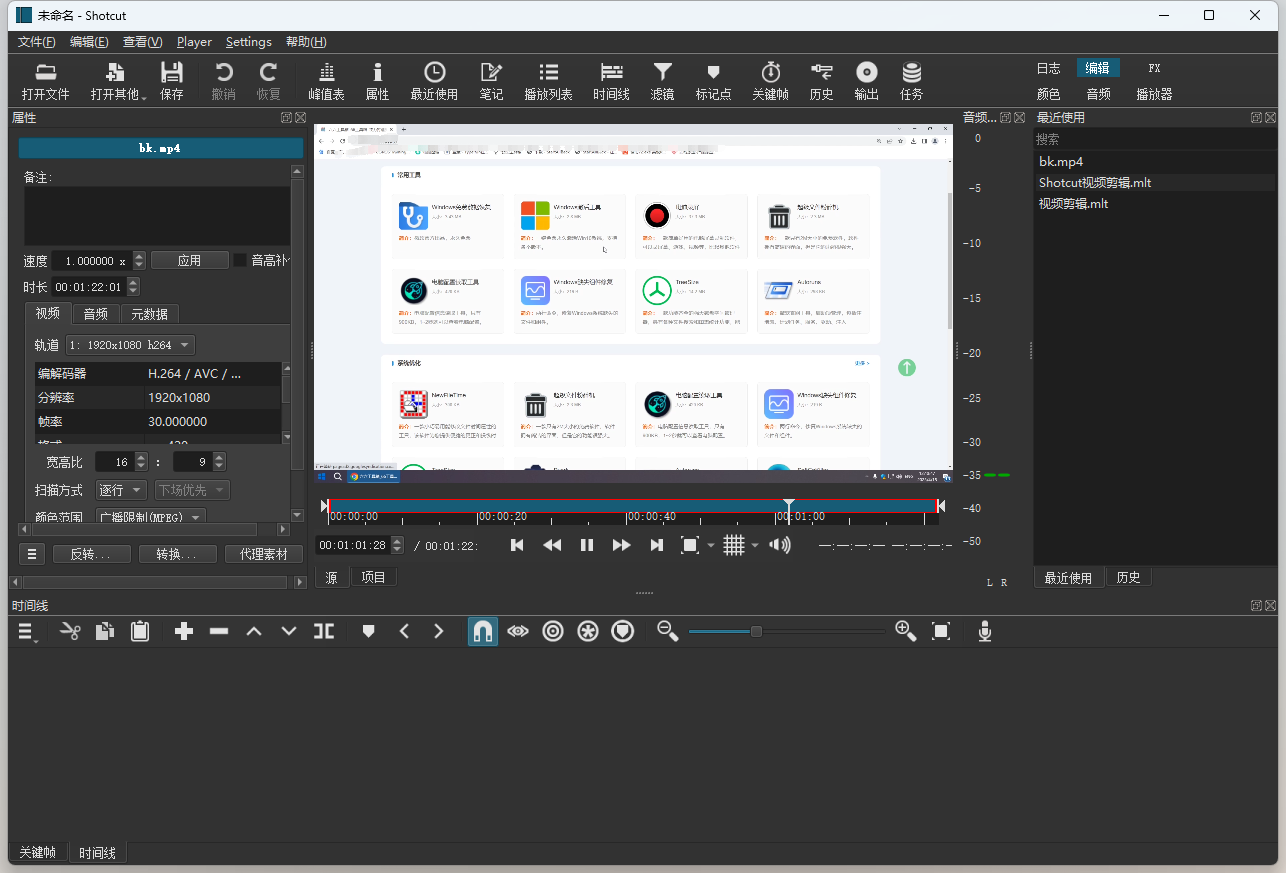Open the 滤镜 filters panel

pos(662,81)
